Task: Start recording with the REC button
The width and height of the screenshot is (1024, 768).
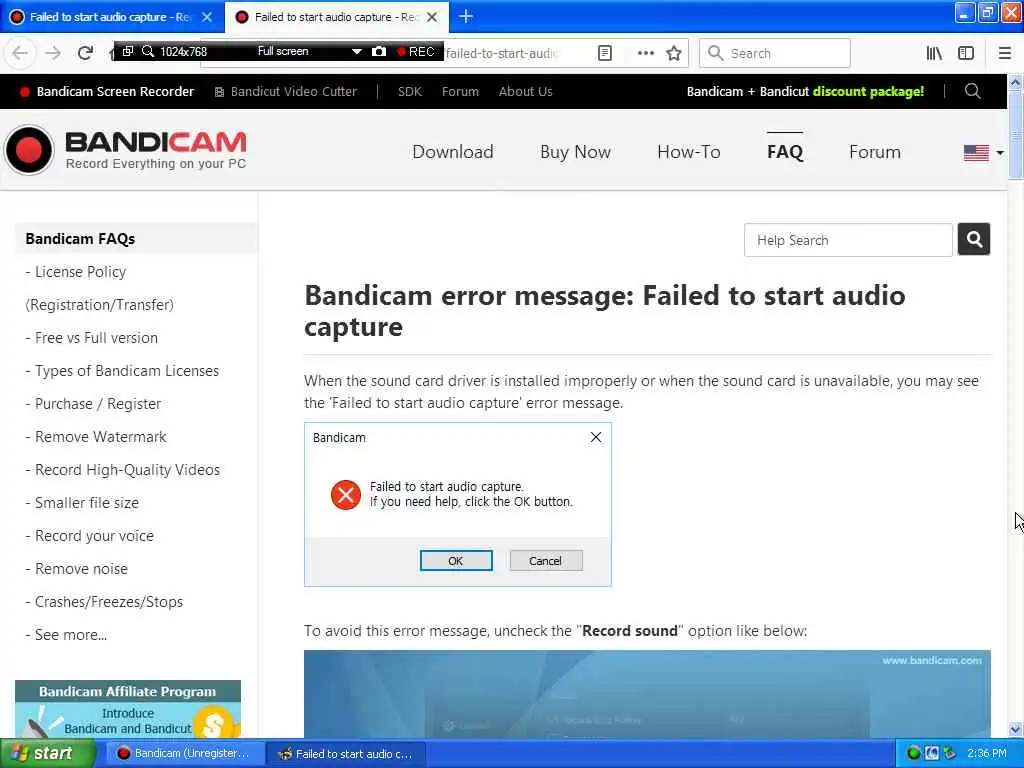Action: (416, 52)
